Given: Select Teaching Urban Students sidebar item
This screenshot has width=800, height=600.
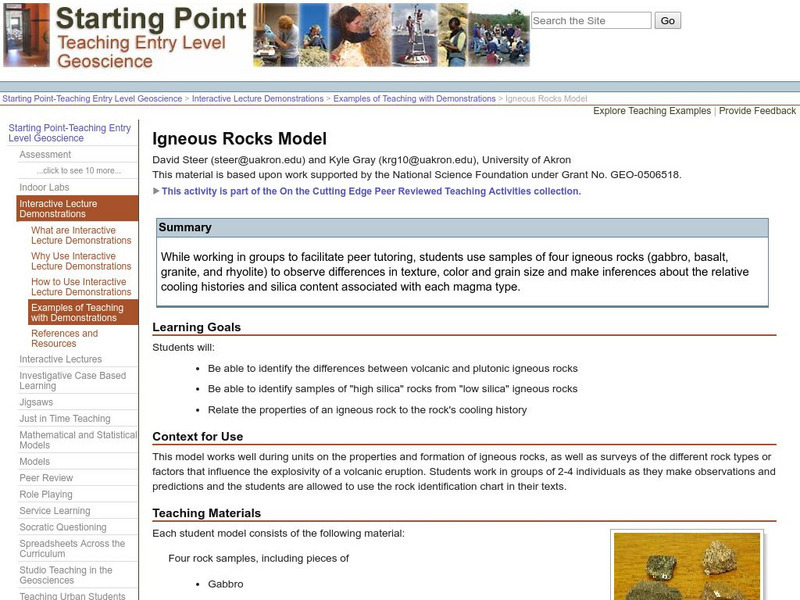Looking at the screenshot, I should (72, 595).
